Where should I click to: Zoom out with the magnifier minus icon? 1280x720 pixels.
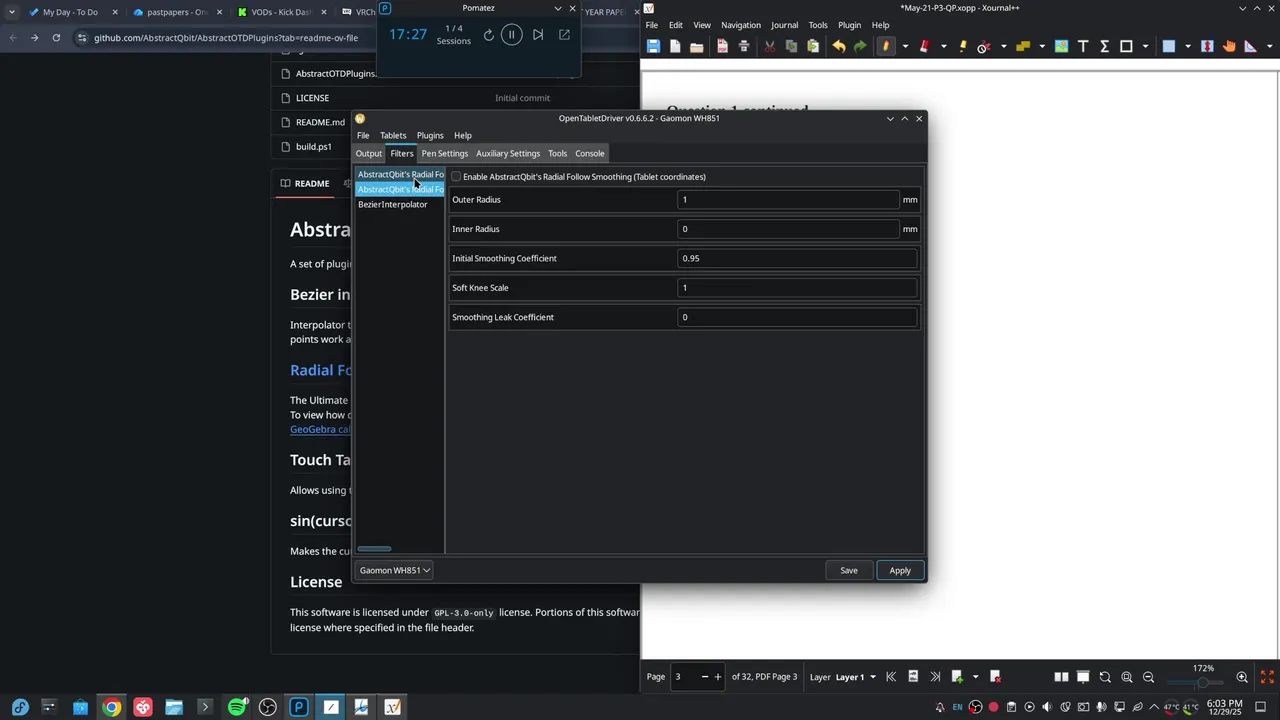(1148, 677)
